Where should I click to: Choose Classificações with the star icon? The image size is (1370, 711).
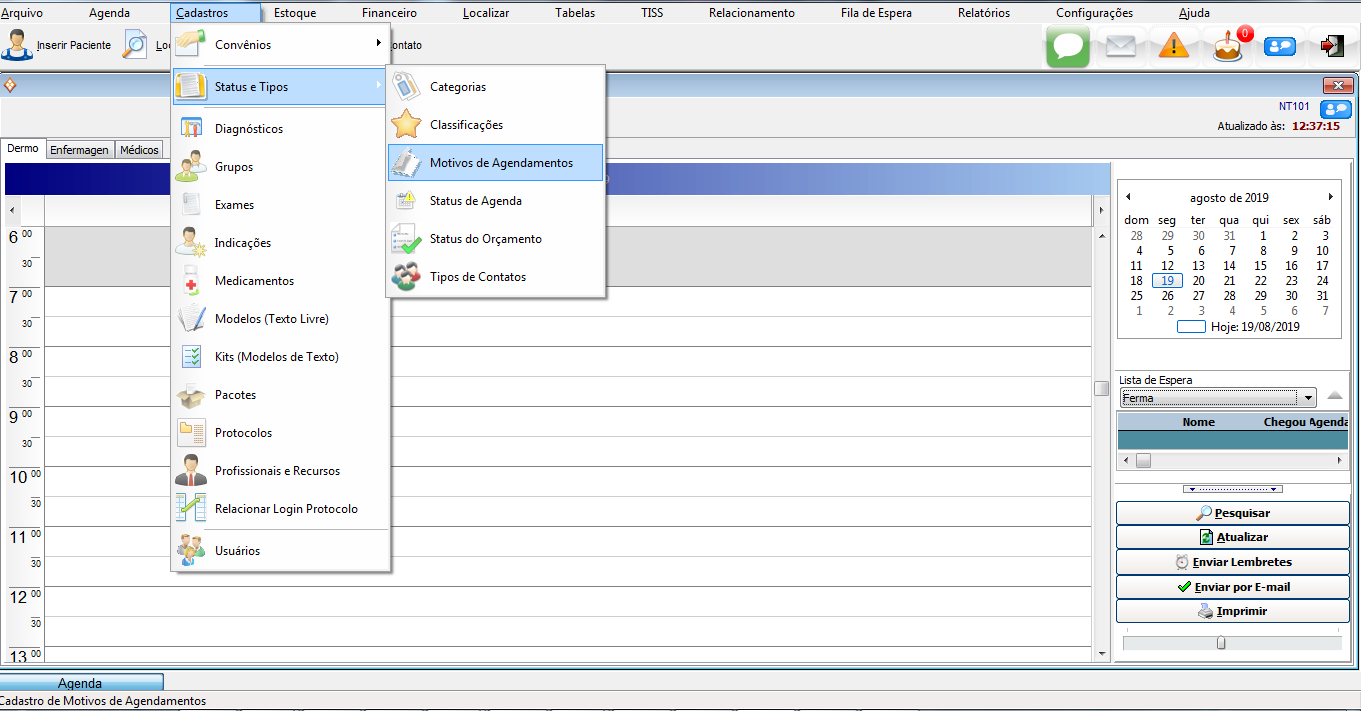466,125
